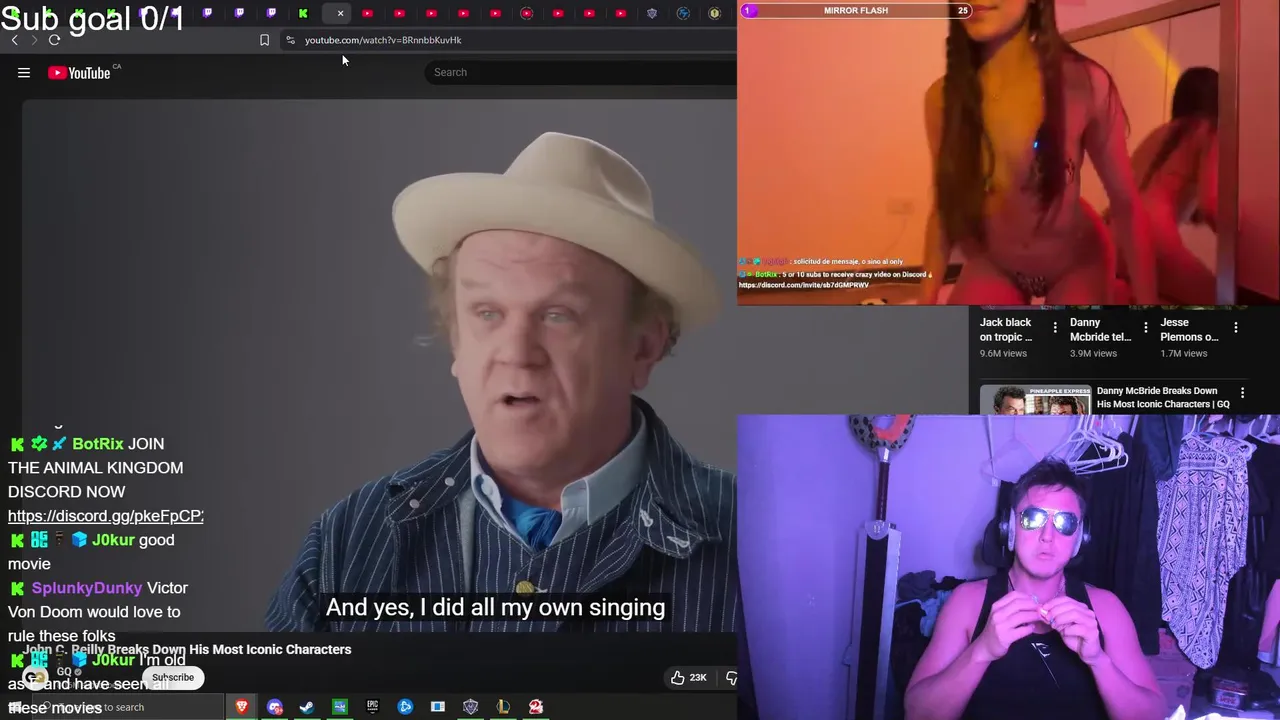Open options menu for Jesse Plemons video
The height and width of the screenshot is (720, 1280).
tap(1236, 327)
